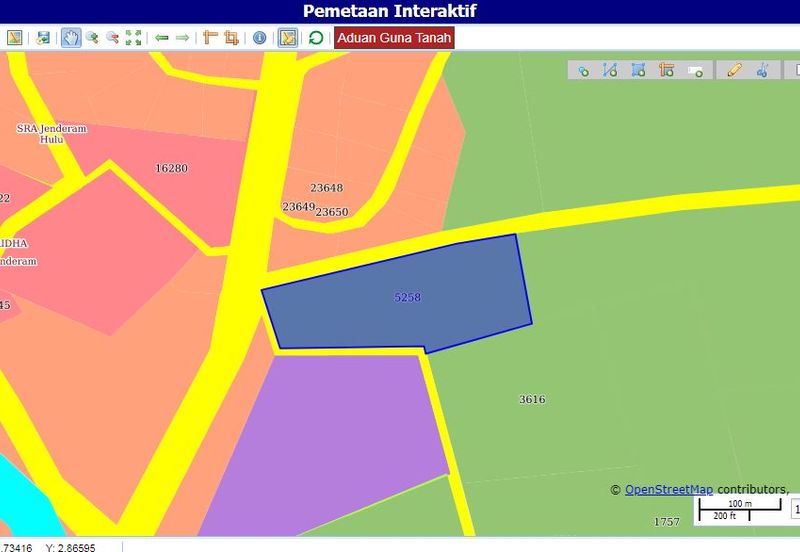Viewport: 800px width, 552px height.
Task: Go forward to next map view
Action: click(182, 38)
